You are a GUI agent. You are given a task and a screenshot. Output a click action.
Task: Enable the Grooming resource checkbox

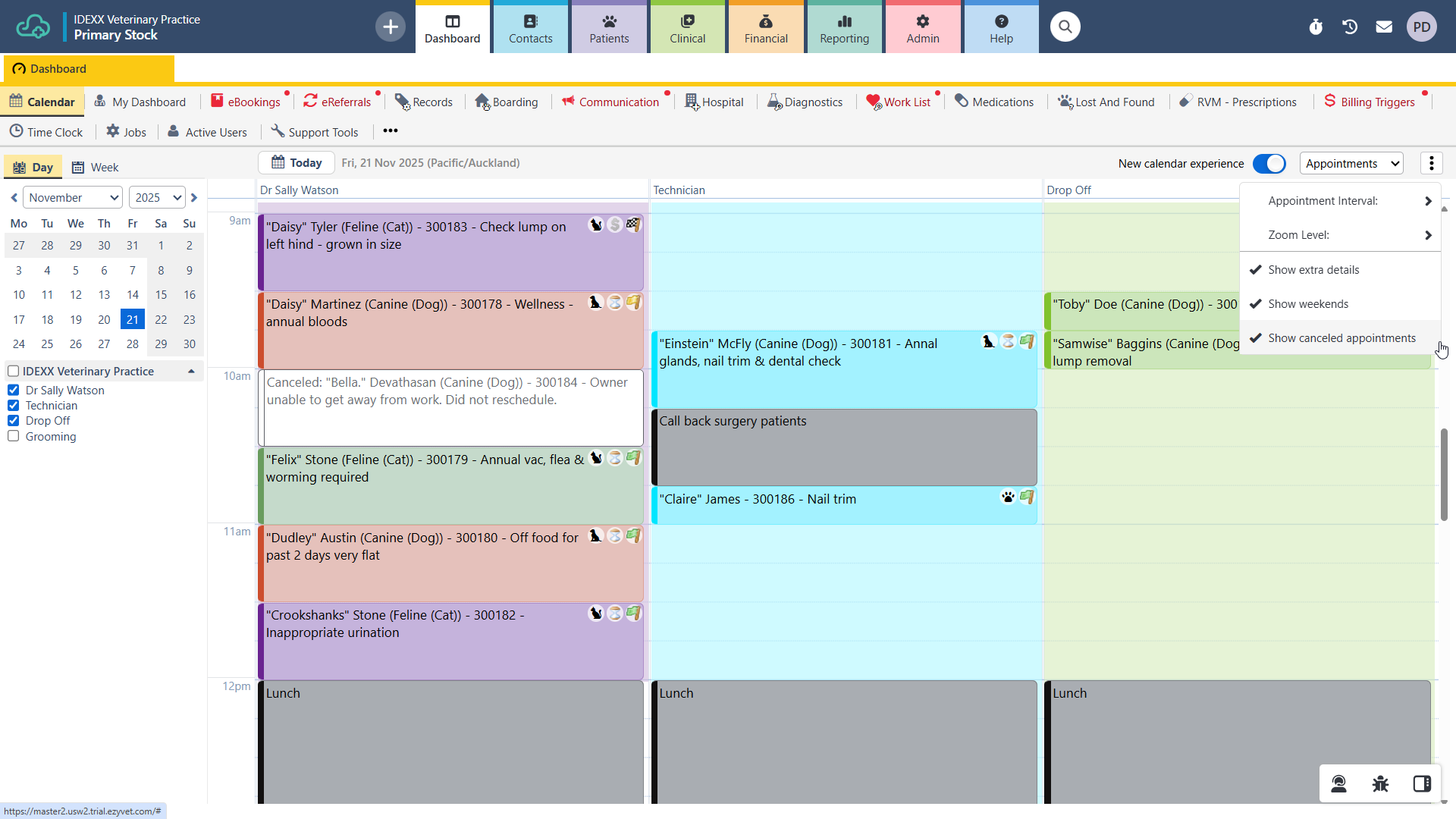tap(14, 436)
